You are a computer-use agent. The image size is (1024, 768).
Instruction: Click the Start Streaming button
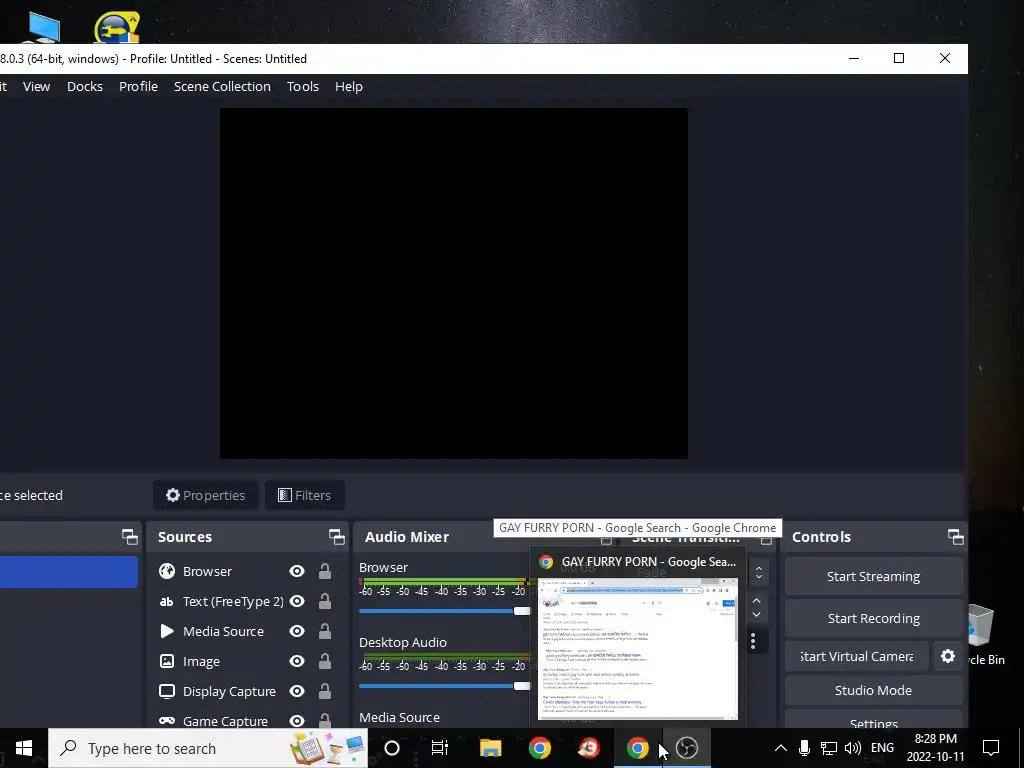click(x=873, y=577)
